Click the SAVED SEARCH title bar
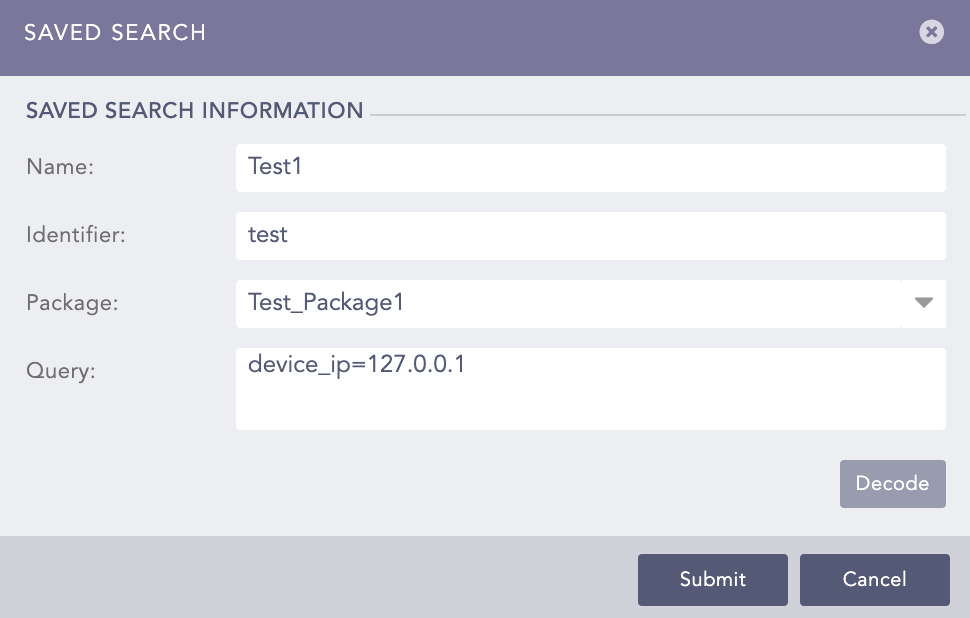The width and height of the screenshot is (970, 618). [x=115, y=32]
